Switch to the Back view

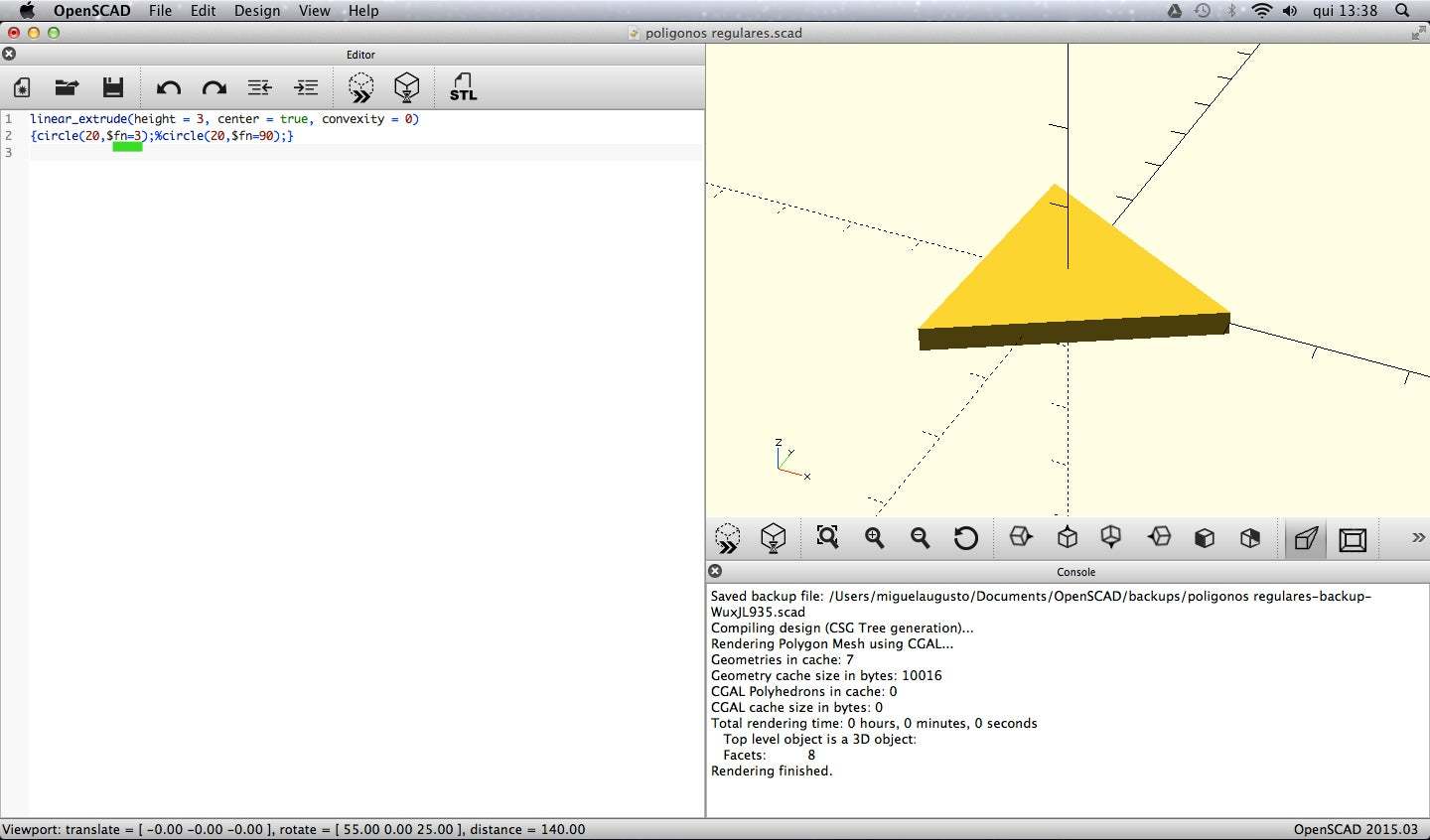point(1249,537)
